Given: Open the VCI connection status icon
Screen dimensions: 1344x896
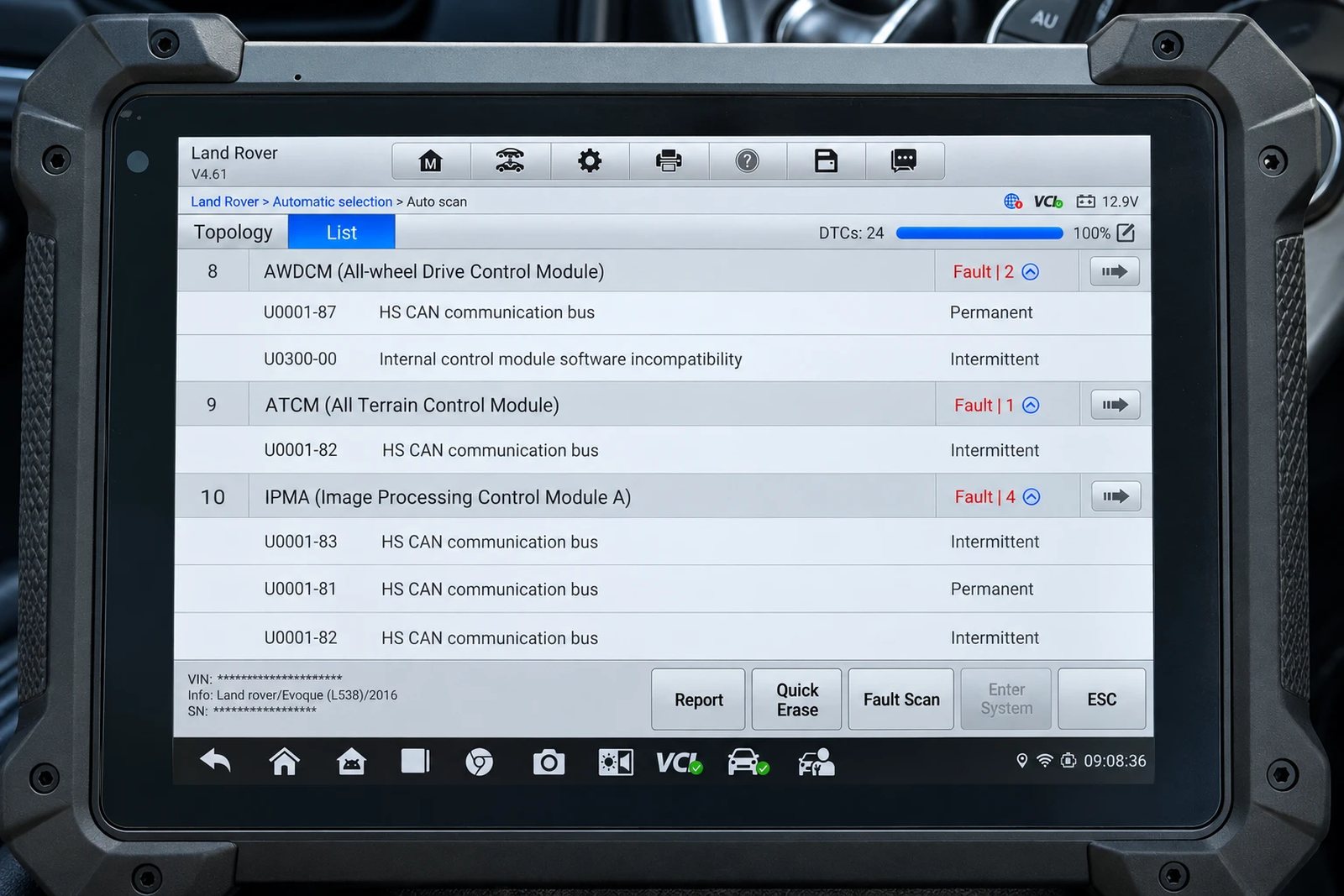Looking at the screenshot, I should coord(679,762).
